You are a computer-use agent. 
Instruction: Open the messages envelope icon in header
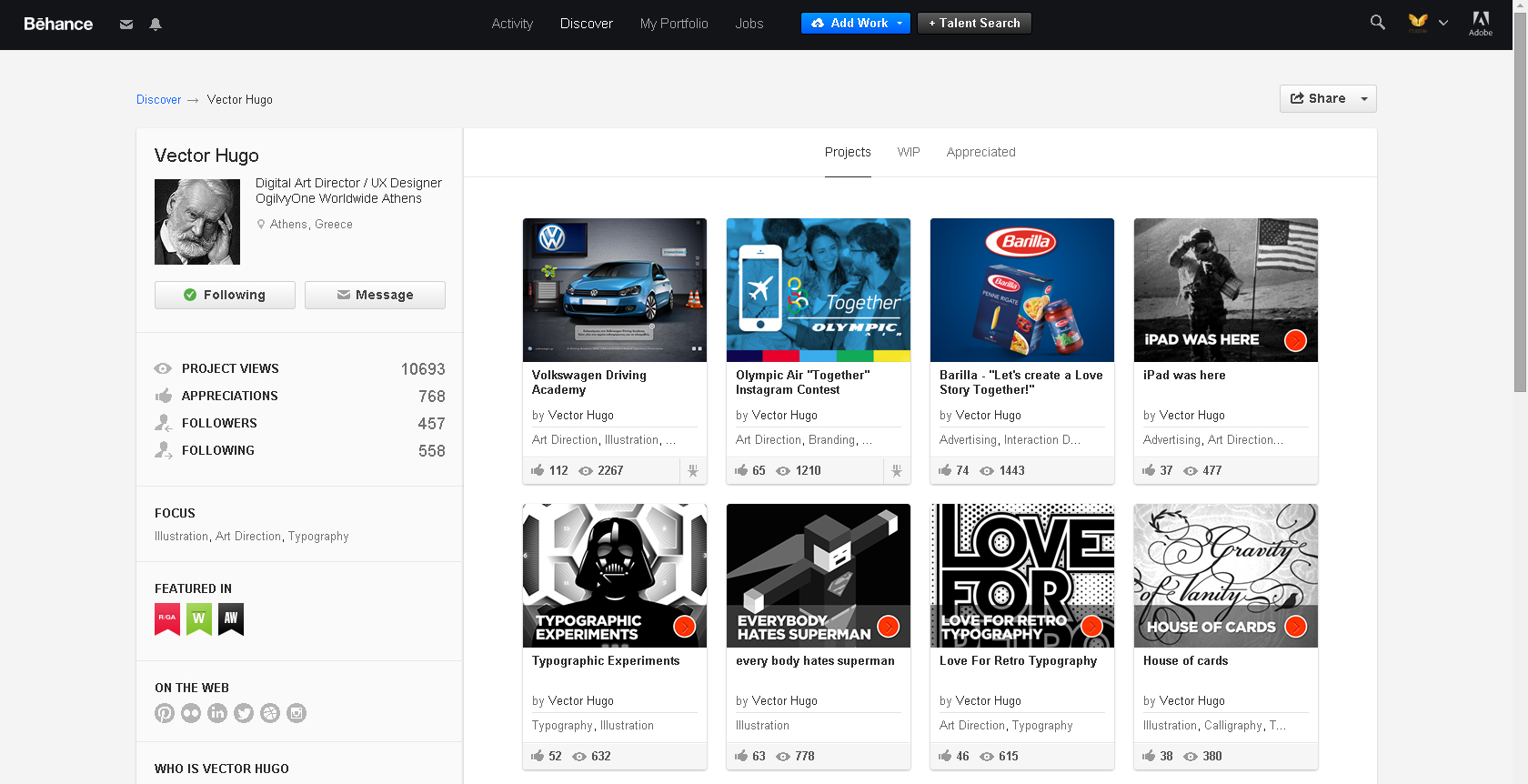pos(126,25)
